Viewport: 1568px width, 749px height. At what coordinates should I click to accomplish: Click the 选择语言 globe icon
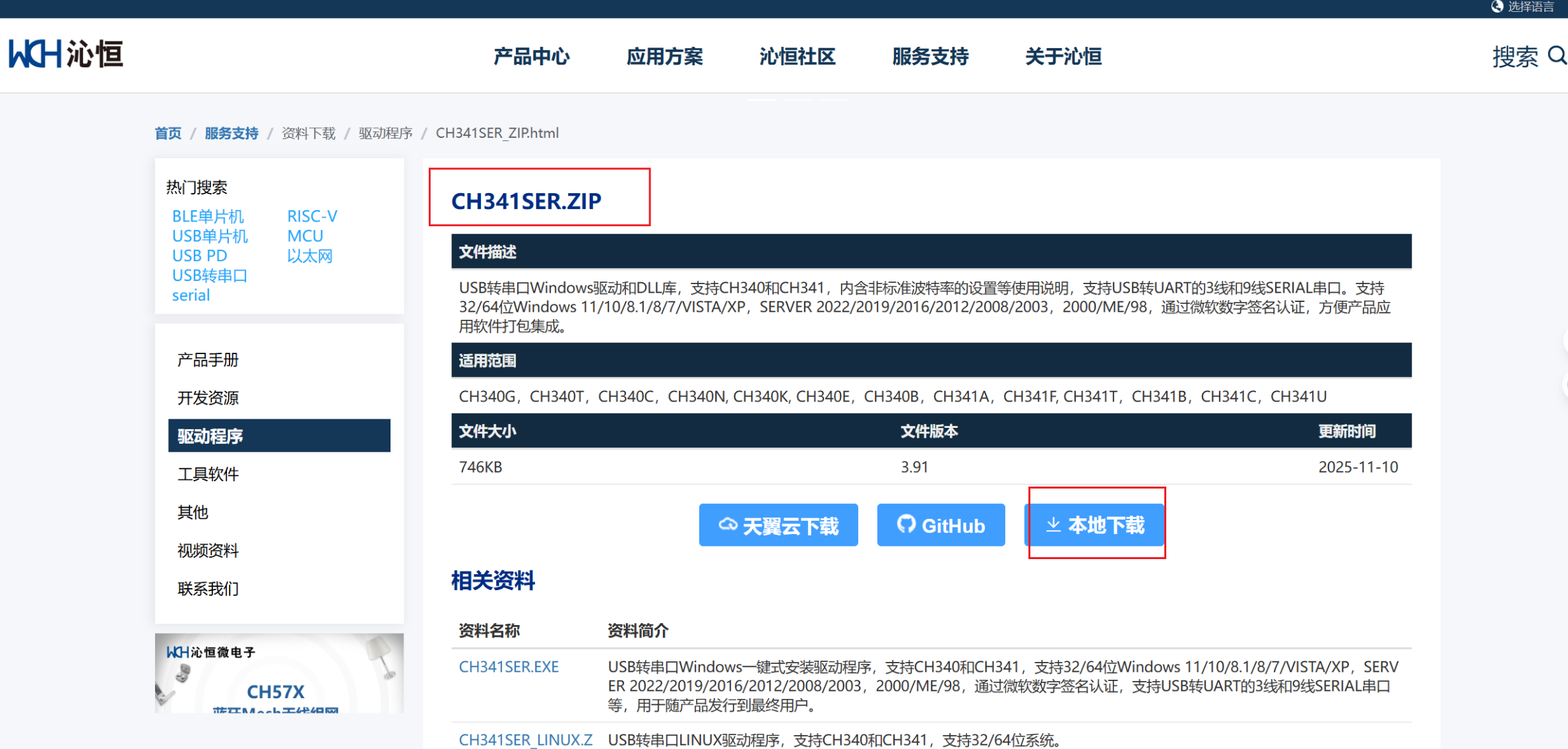(x=1497, y=7)
